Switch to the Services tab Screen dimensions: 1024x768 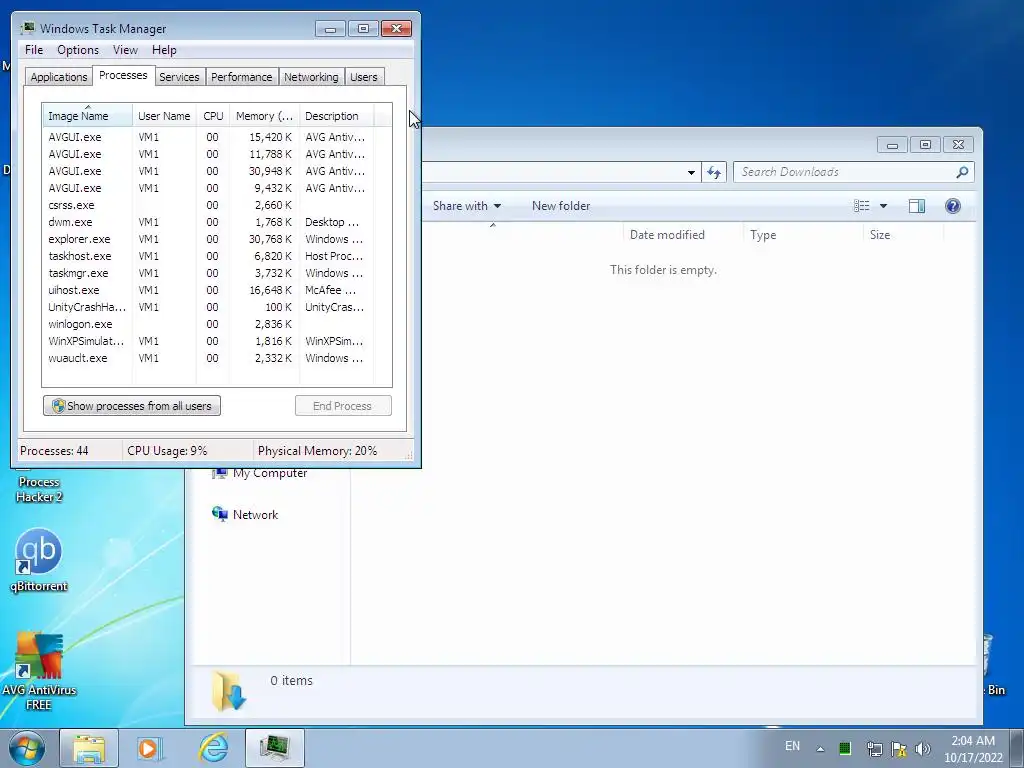(179, 77)
